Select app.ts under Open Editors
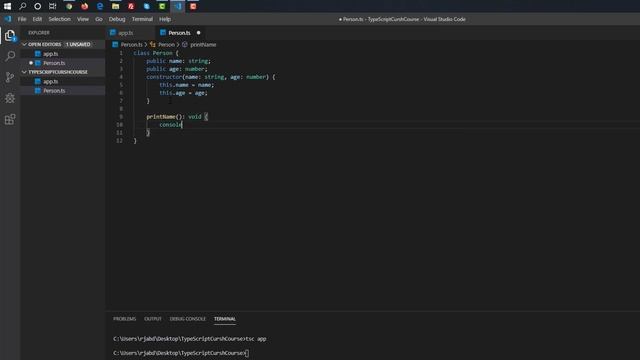Viewport: 640px width, 360px height. point(63,54)
